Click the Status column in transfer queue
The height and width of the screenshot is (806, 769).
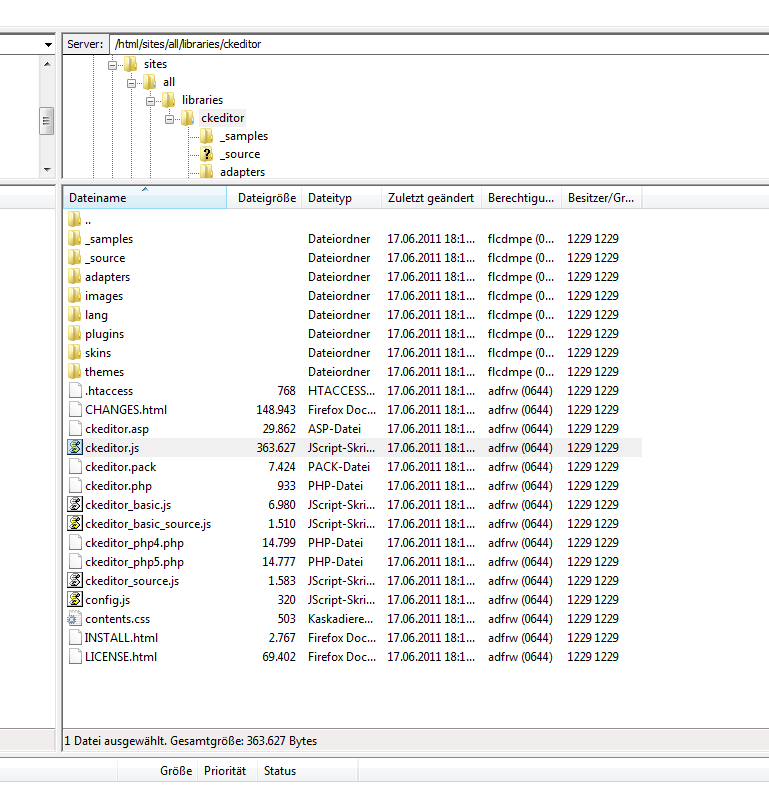click(x=280, y=771)
